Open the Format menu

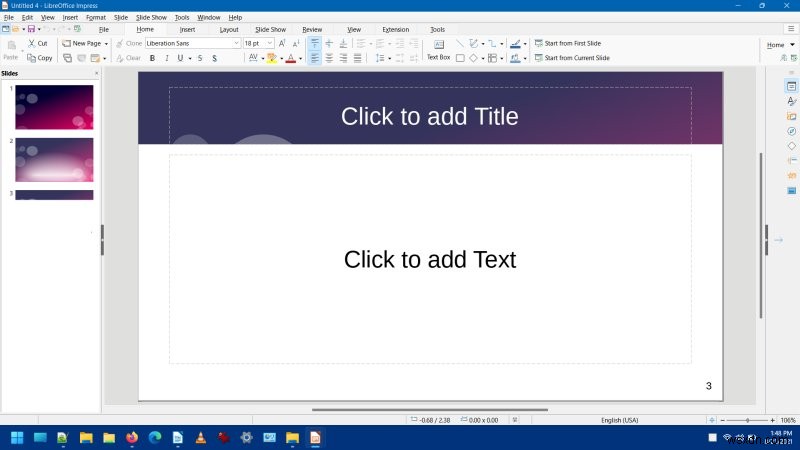tap(95, 17)
